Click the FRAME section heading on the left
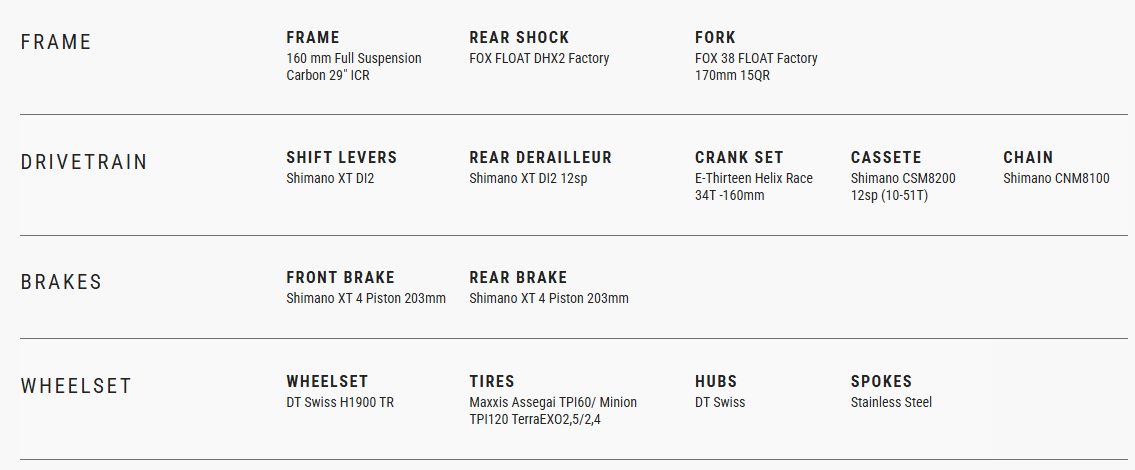This screenshot has width=1135, height=470. pos(56,42)
